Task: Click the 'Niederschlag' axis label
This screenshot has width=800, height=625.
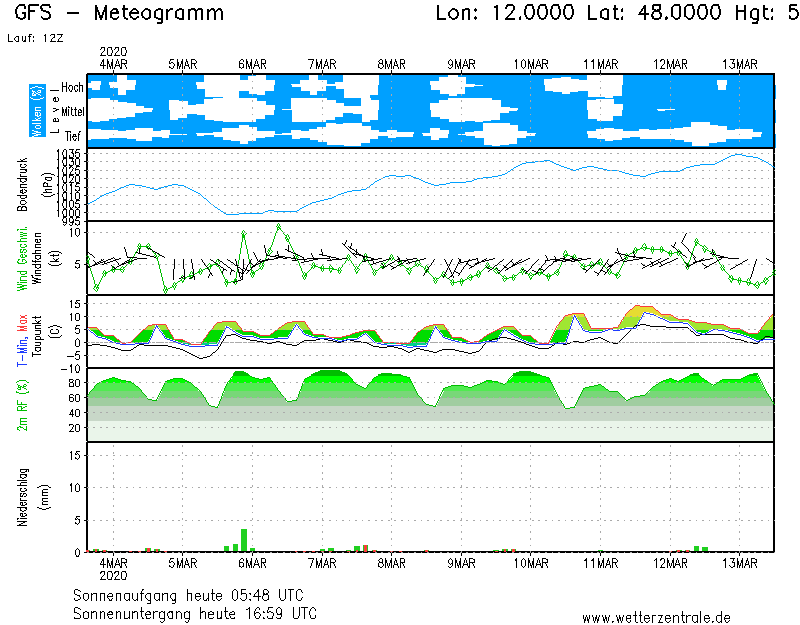Action: (x=22, y=497)
